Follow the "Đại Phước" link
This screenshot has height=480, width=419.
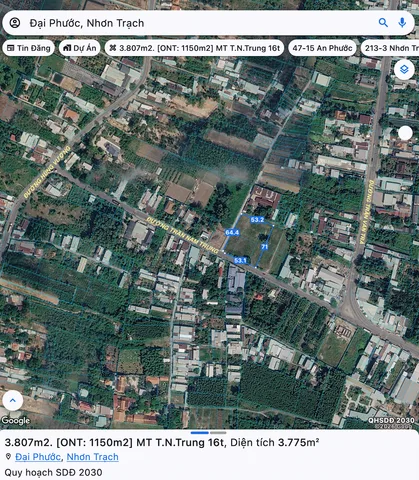38,457
